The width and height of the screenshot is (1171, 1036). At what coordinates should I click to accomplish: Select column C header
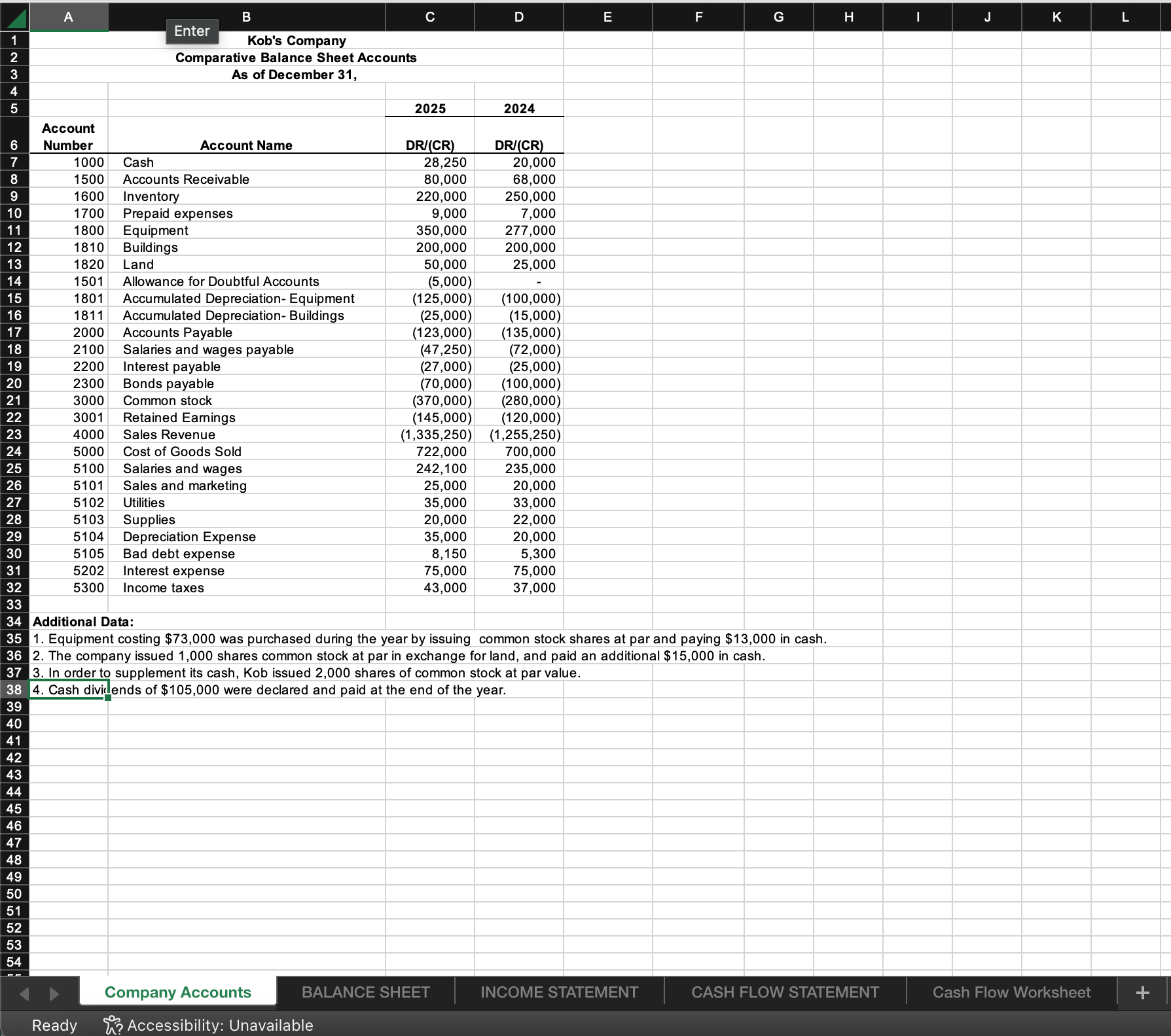click(x=429, y=16)
